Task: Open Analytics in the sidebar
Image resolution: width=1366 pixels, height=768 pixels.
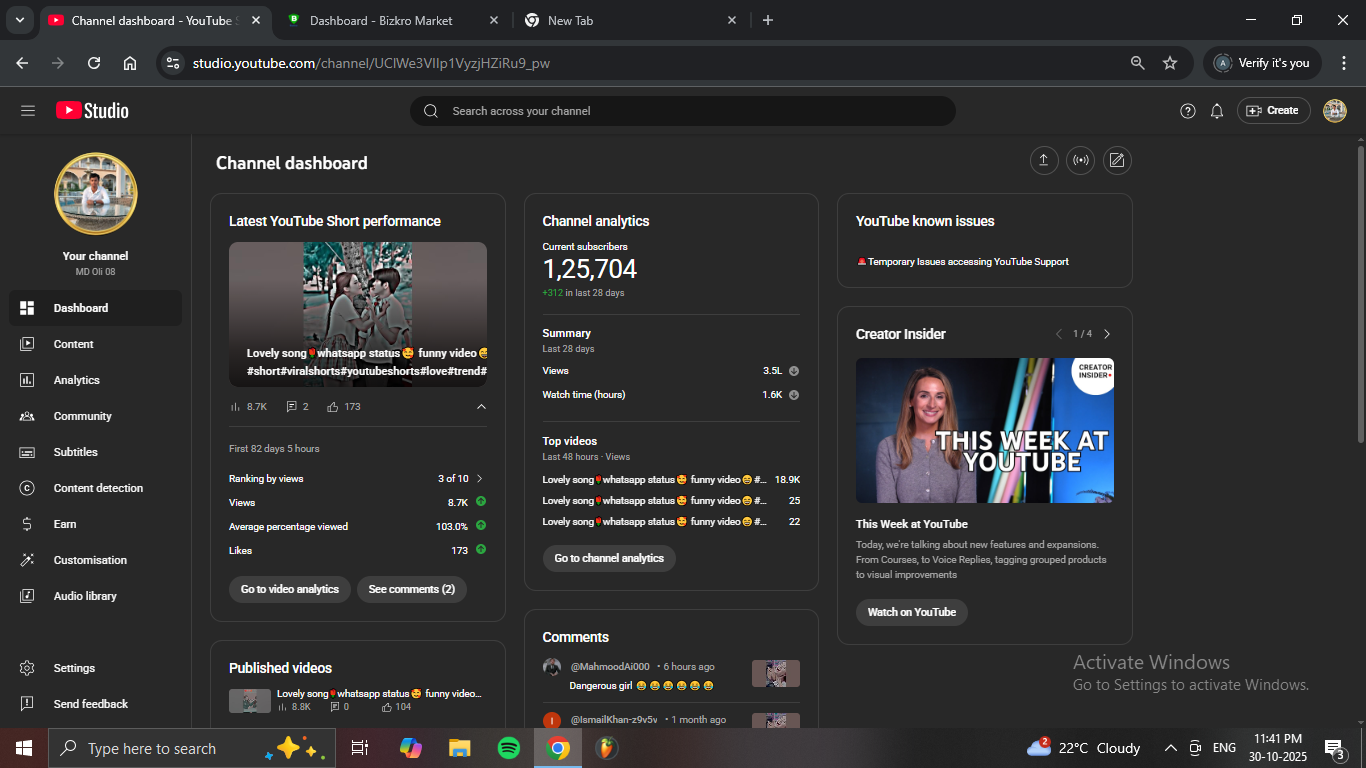Action: [x=77, y=380]
